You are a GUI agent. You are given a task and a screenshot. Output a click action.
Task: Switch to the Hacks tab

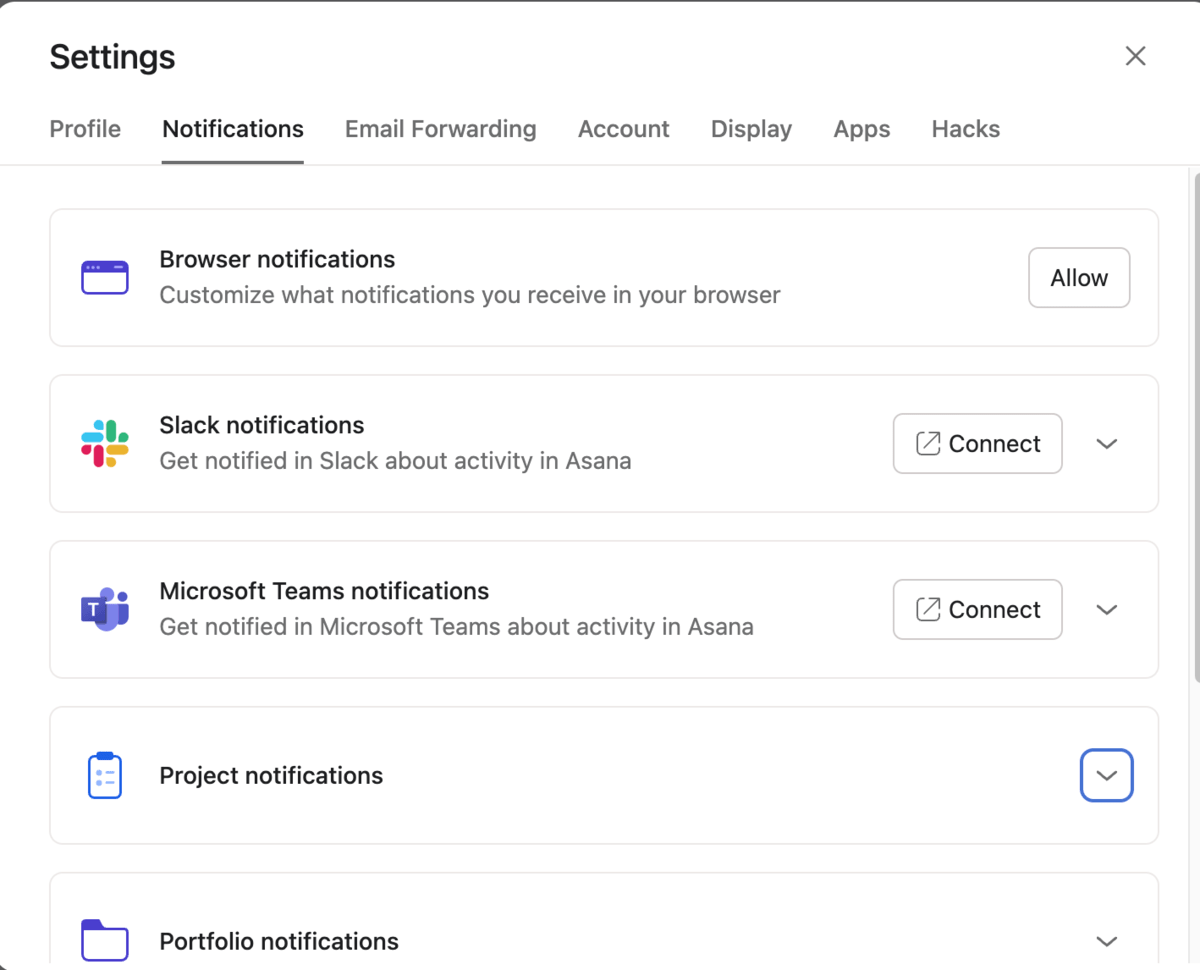(965, 129)
